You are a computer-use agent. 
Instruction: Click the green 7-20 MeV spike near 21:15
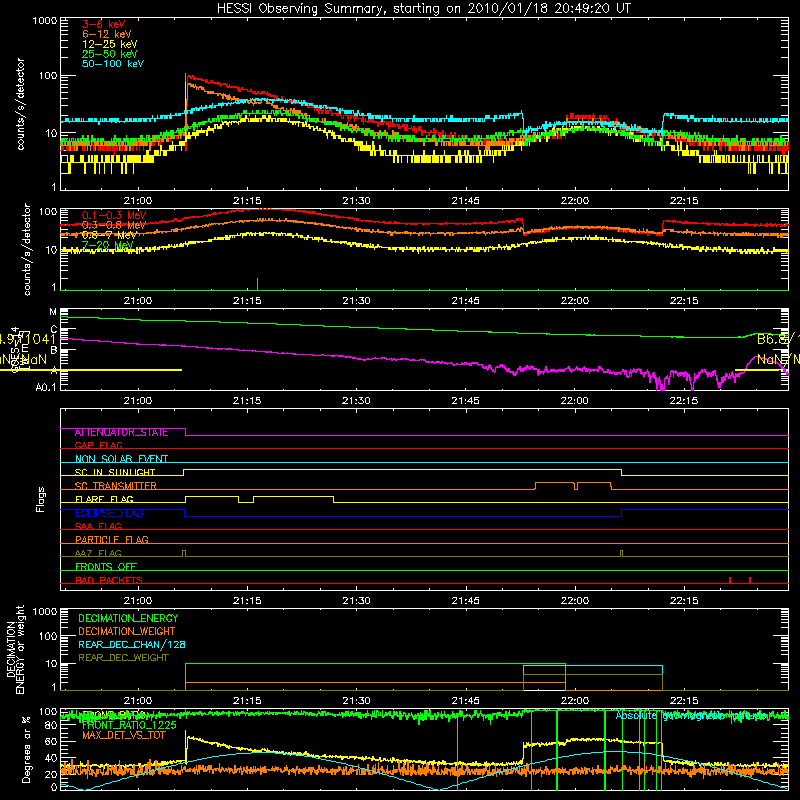[x=257, y=284]
